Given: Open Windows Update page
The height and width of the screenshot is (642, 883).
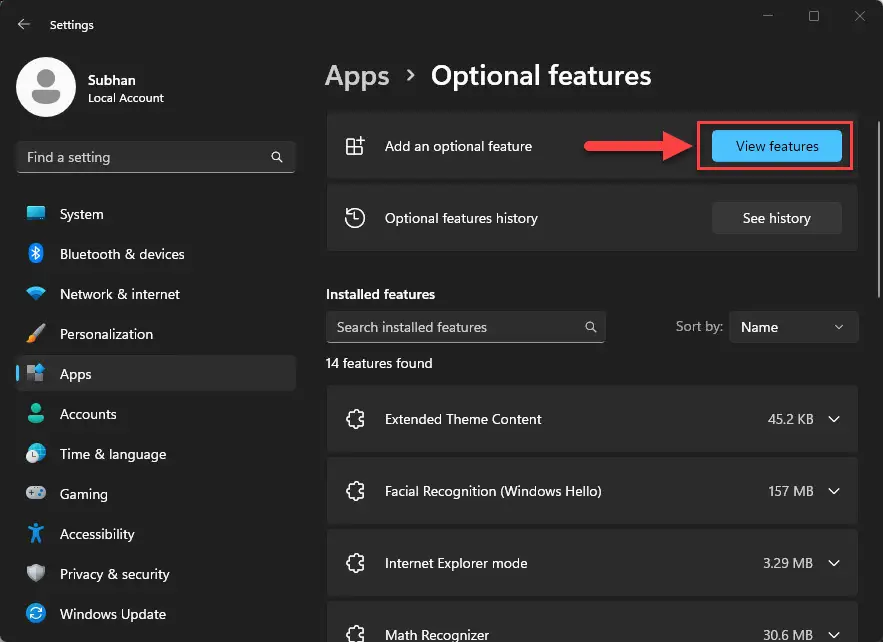Looking at the screenshot, I should [156, 614].
